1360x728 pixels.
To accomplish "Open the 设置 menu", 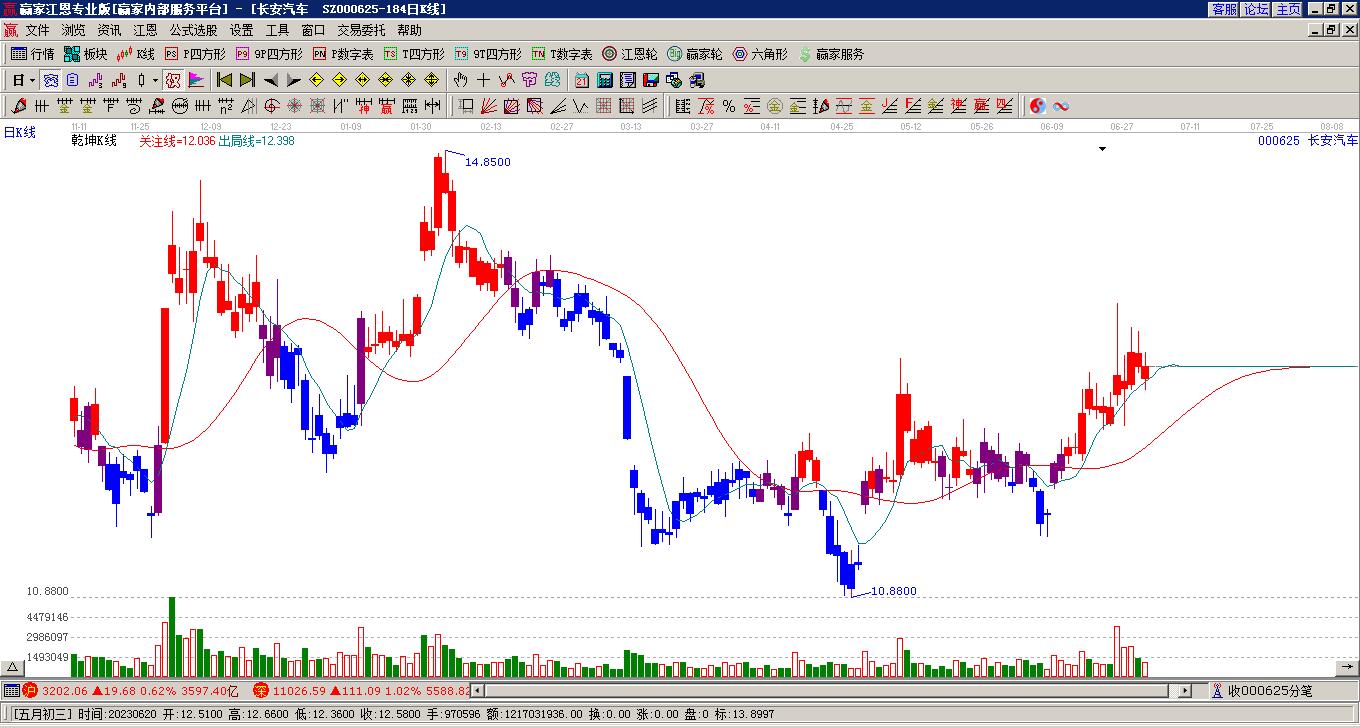I will pos(241,30).
